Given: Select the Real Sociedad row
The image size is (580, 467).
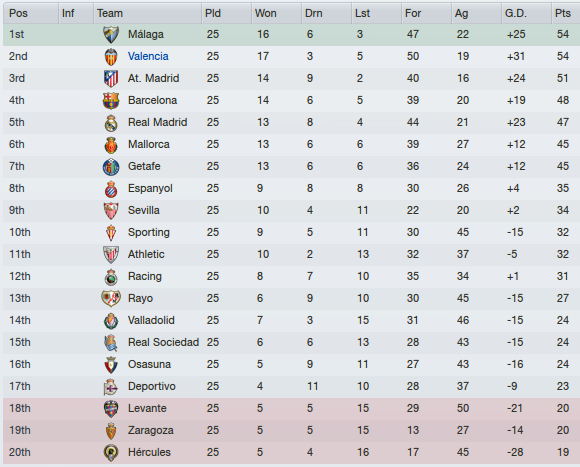Looking at the screenshot, I should [x=291, y=342].
